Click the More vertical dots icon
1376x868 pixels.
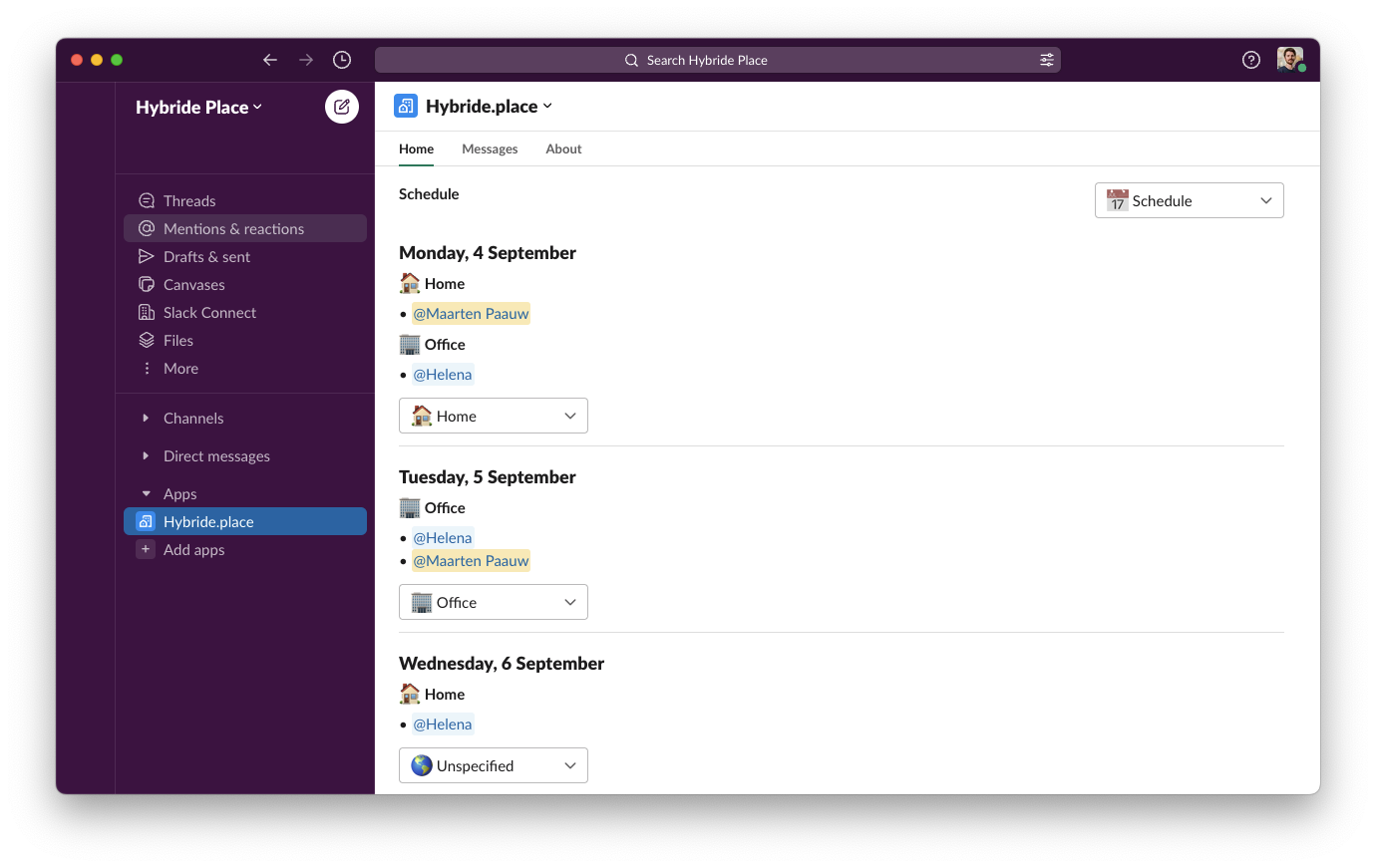(x=147, y=368)
